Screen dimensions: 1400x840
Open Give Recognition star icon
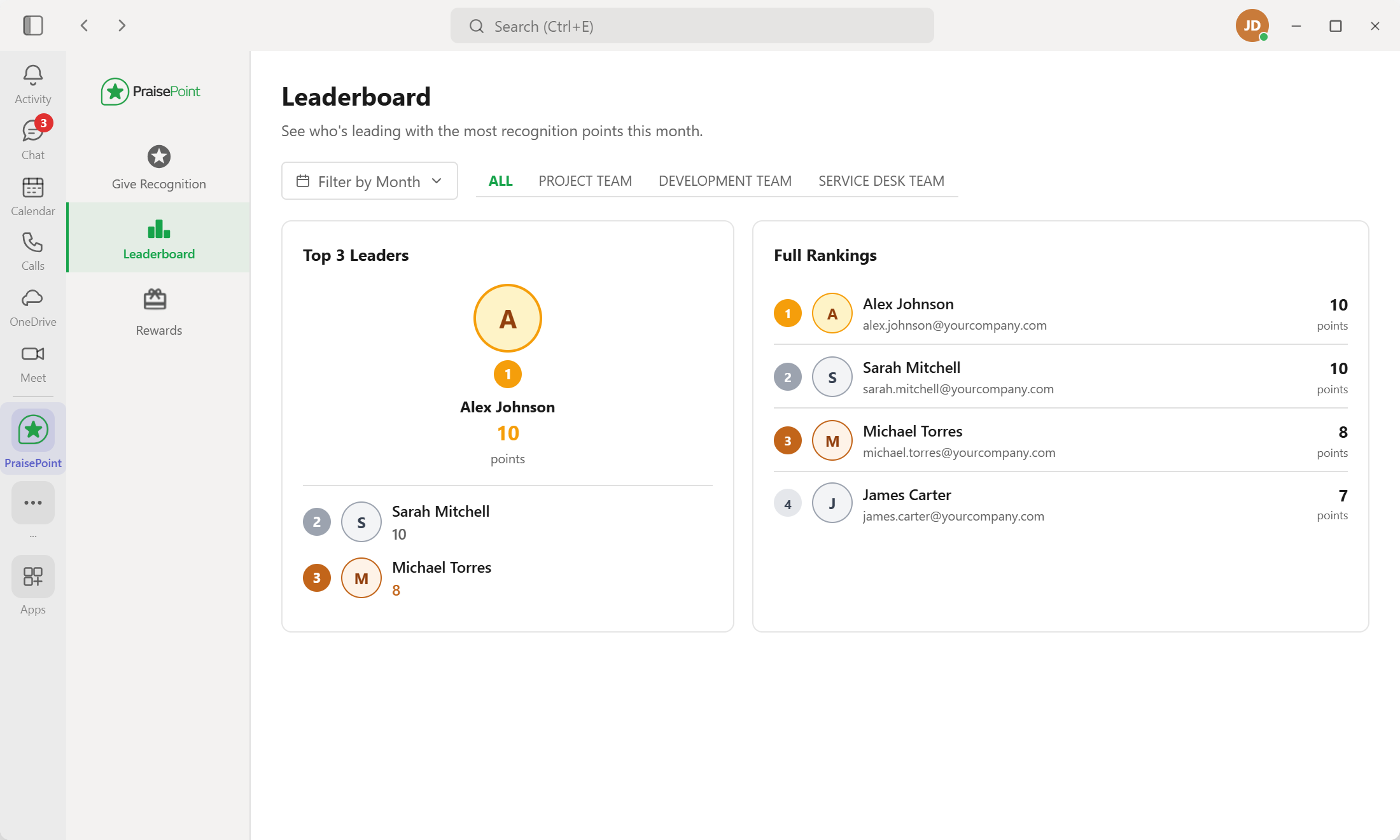coord(159,157)
